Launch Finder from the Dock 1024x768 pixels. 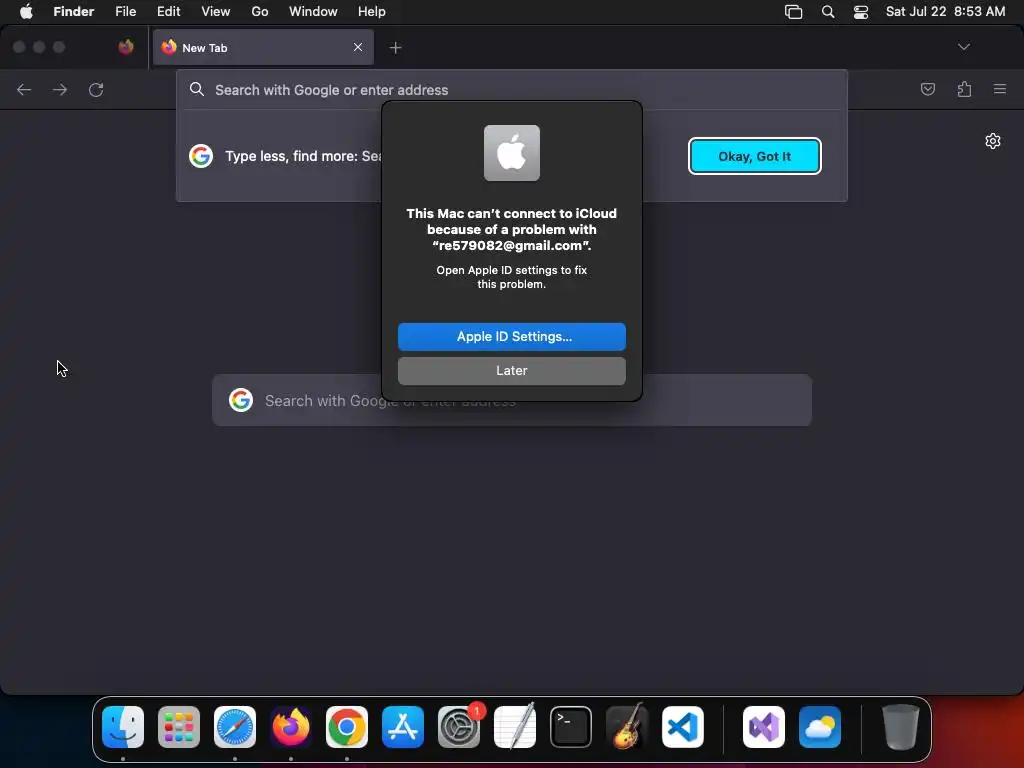[123, 727]
